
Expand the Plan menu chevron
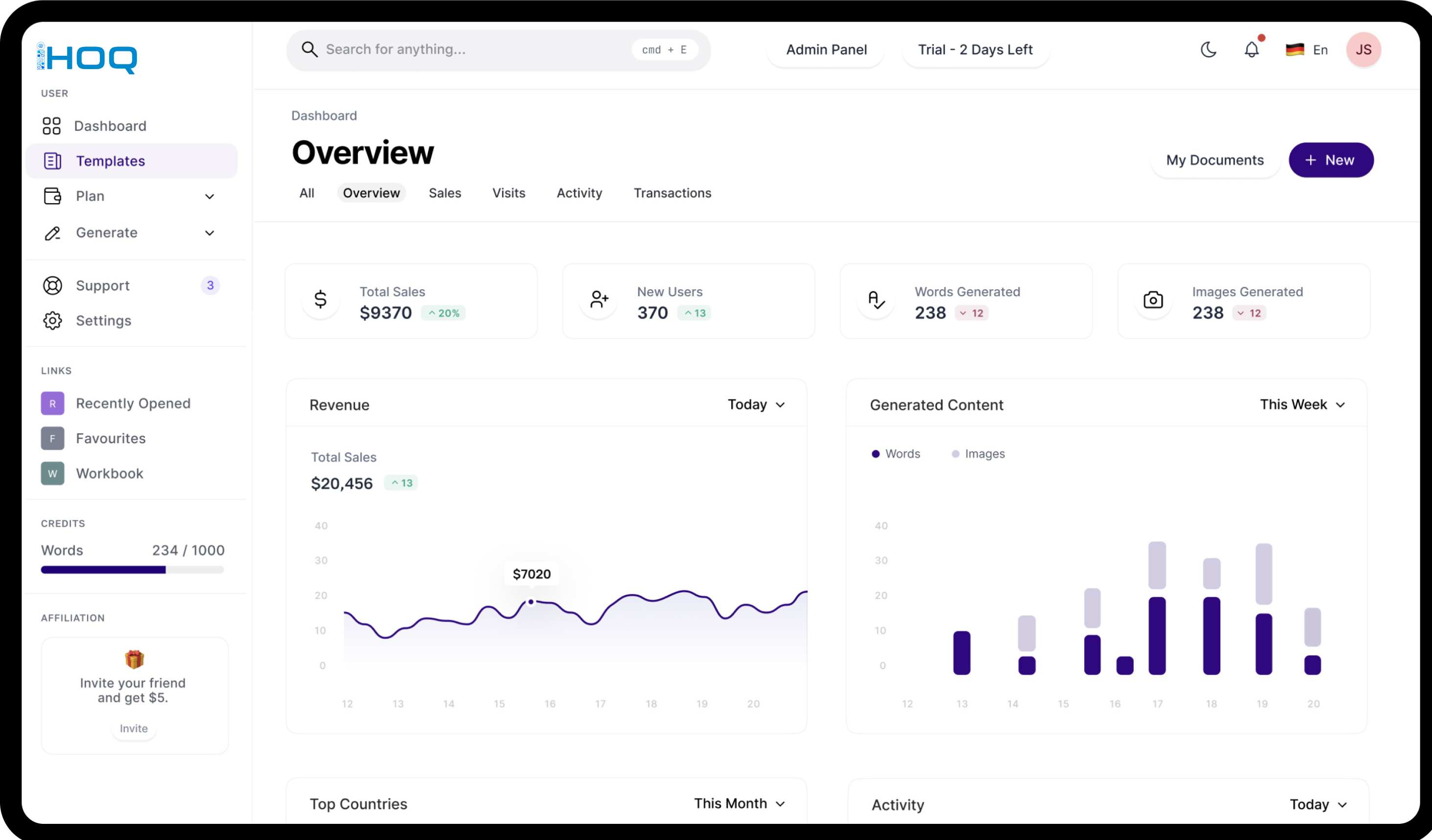tap(209, 196)
